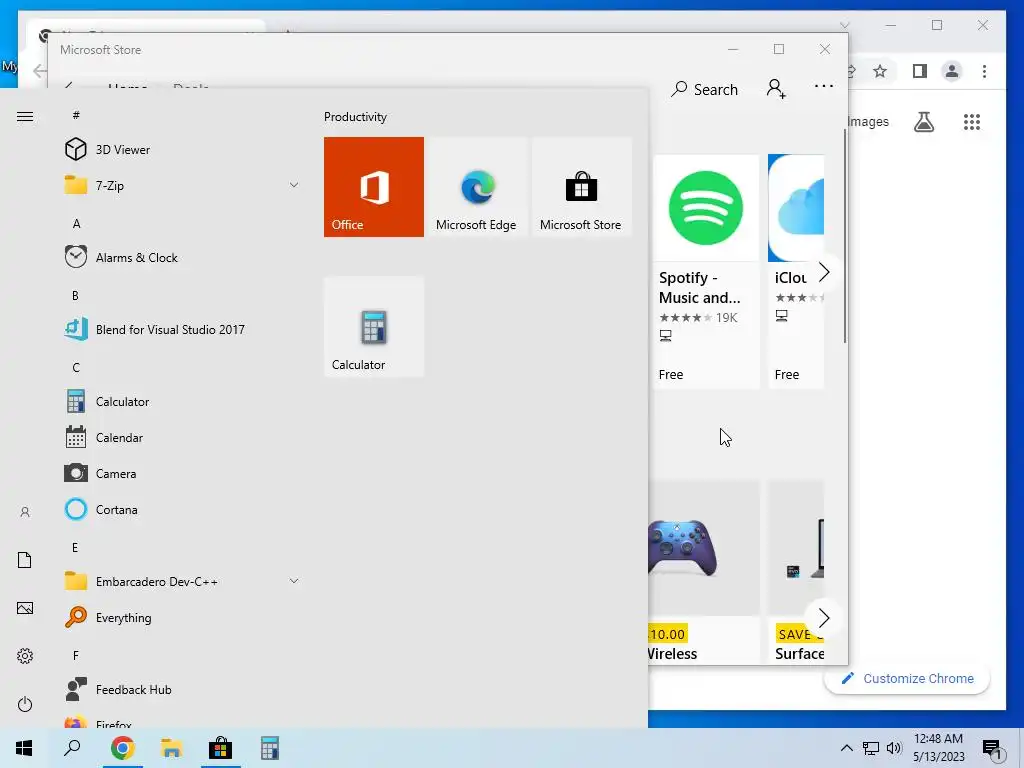This screenshot has height=768, width=1024.
Task: Select letter C section header
Action: tap(76, 367)
